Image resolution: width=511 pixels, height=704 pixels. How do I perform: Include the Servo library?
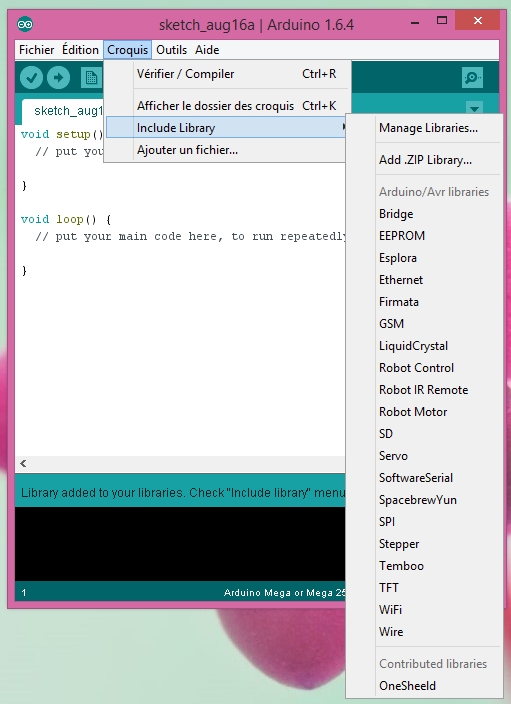point(425,456)
